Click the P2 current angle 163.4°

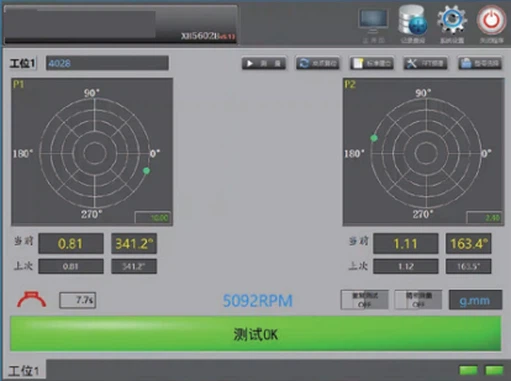coord(469,244)
